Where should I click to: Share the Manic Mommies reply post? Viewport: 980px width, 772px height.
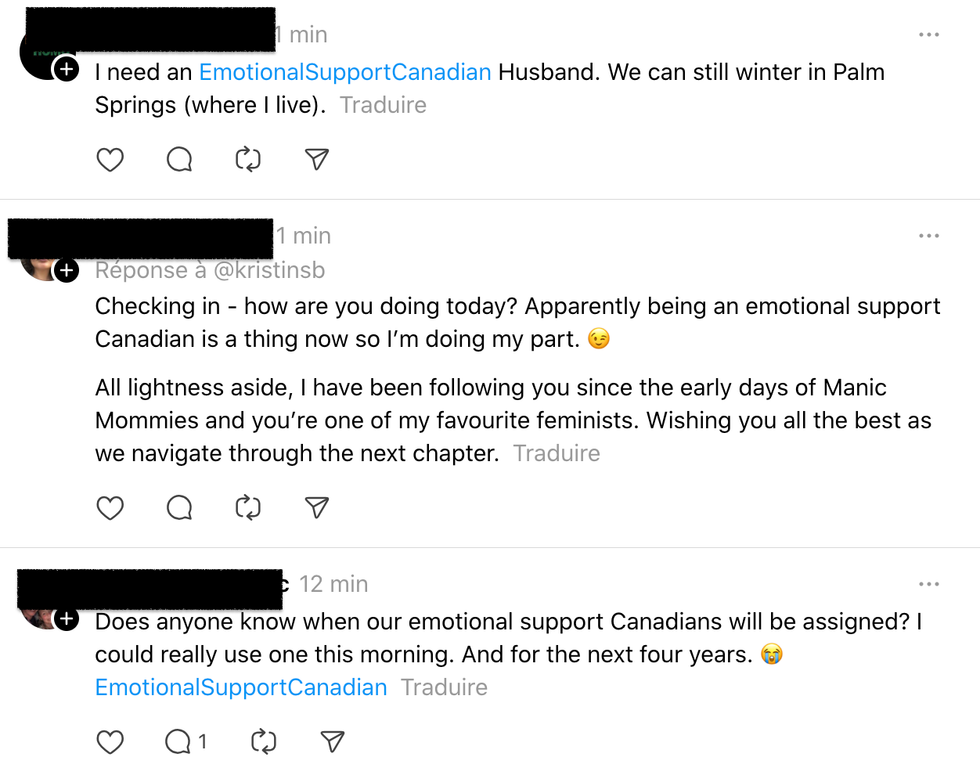317,508
